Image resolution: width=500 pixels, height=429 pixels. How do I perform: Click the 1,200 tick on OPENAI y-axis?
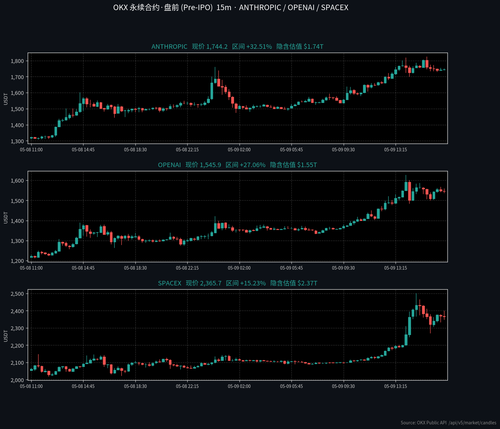pyautogui.click(x=17, y=261)
